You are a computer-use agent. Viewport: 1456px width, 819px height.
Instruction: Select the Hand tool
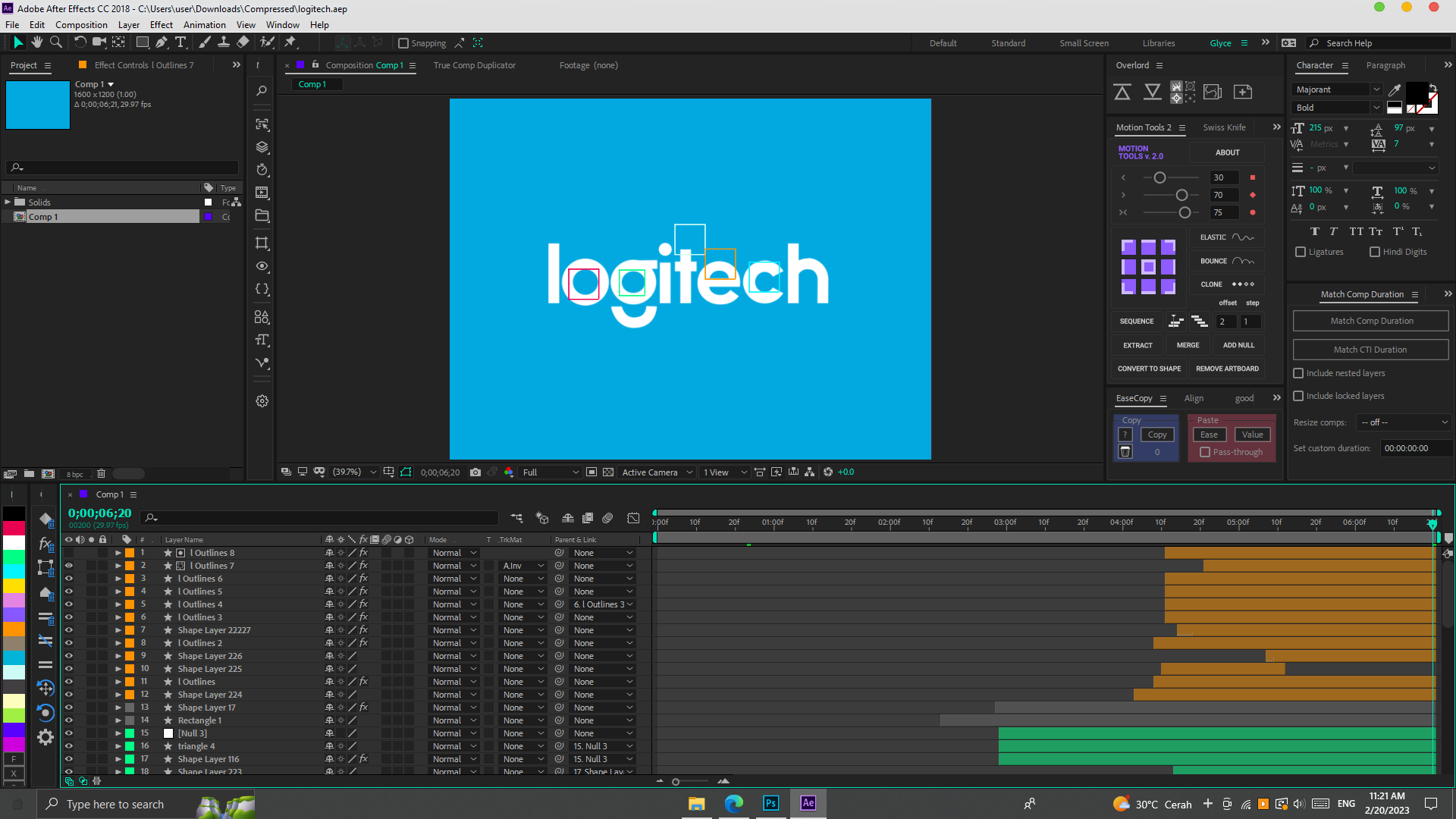37,42
